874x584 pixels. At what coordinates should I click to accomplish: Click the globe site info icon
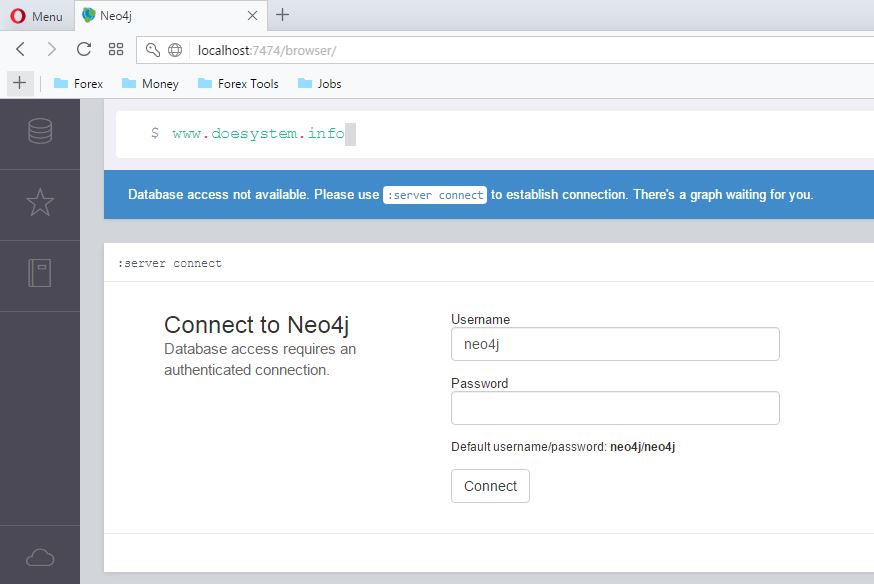click(175, 50)
